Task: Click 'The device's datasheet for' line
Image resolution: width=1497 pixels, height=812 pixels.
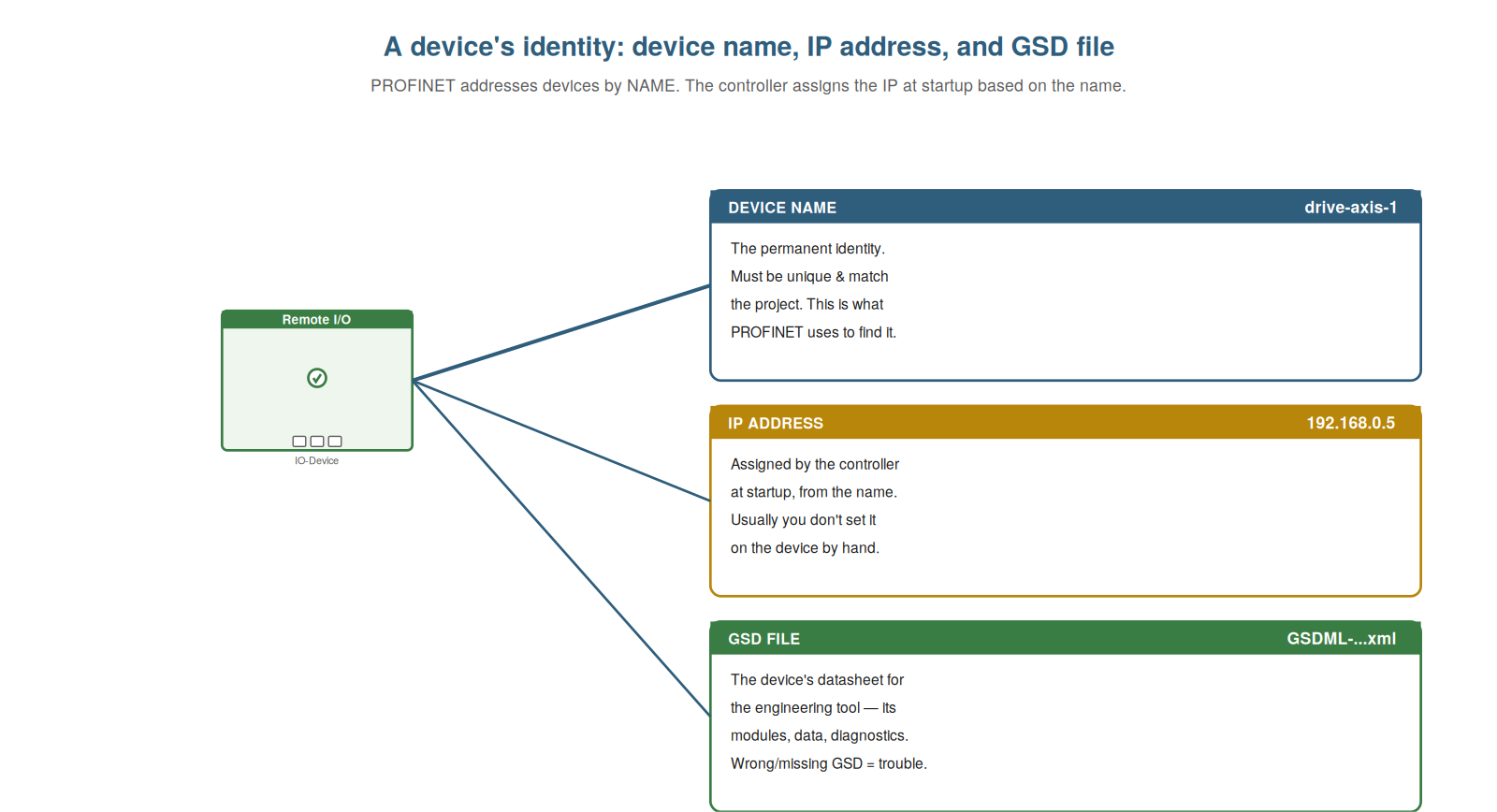Action: (x=817, y=680)
